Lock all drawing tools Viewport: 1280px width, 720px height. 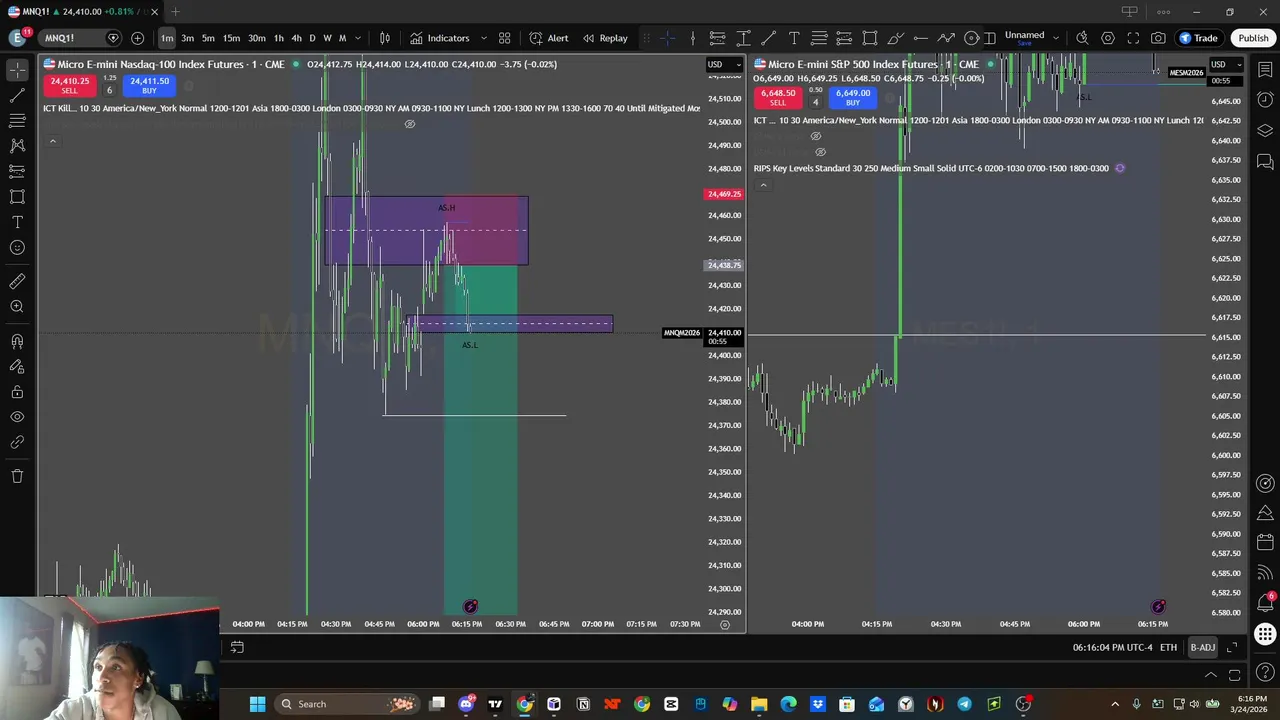pyautogui.click(x=17, y=392)
